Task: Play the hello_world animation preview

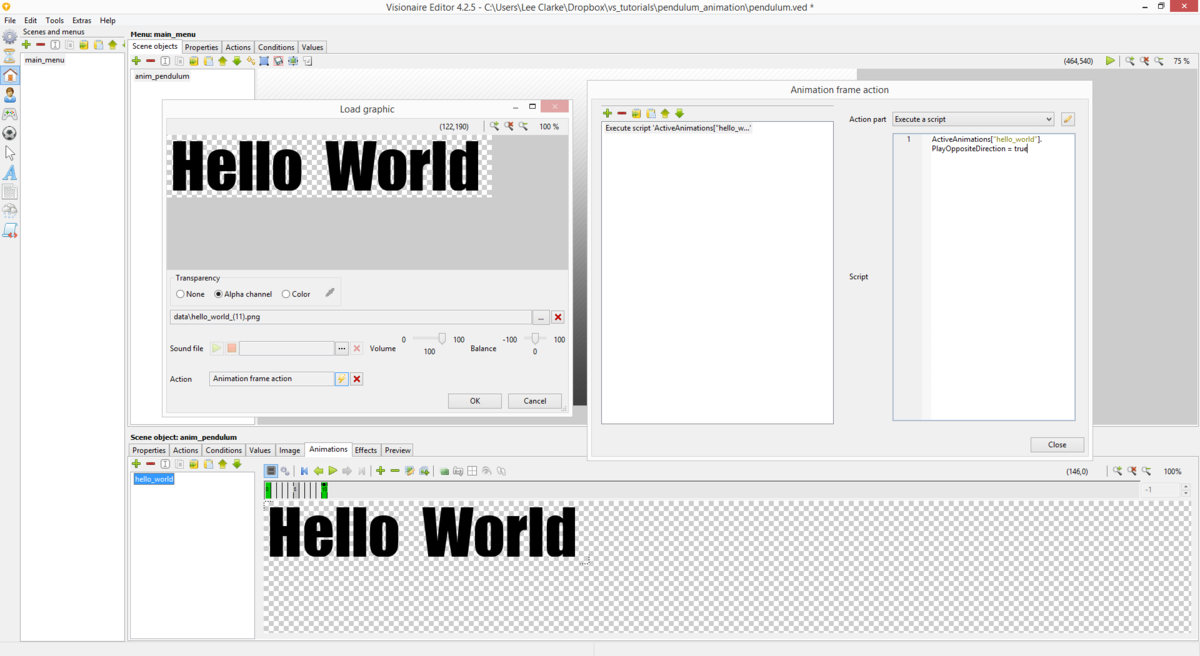Action: (333, 470)
